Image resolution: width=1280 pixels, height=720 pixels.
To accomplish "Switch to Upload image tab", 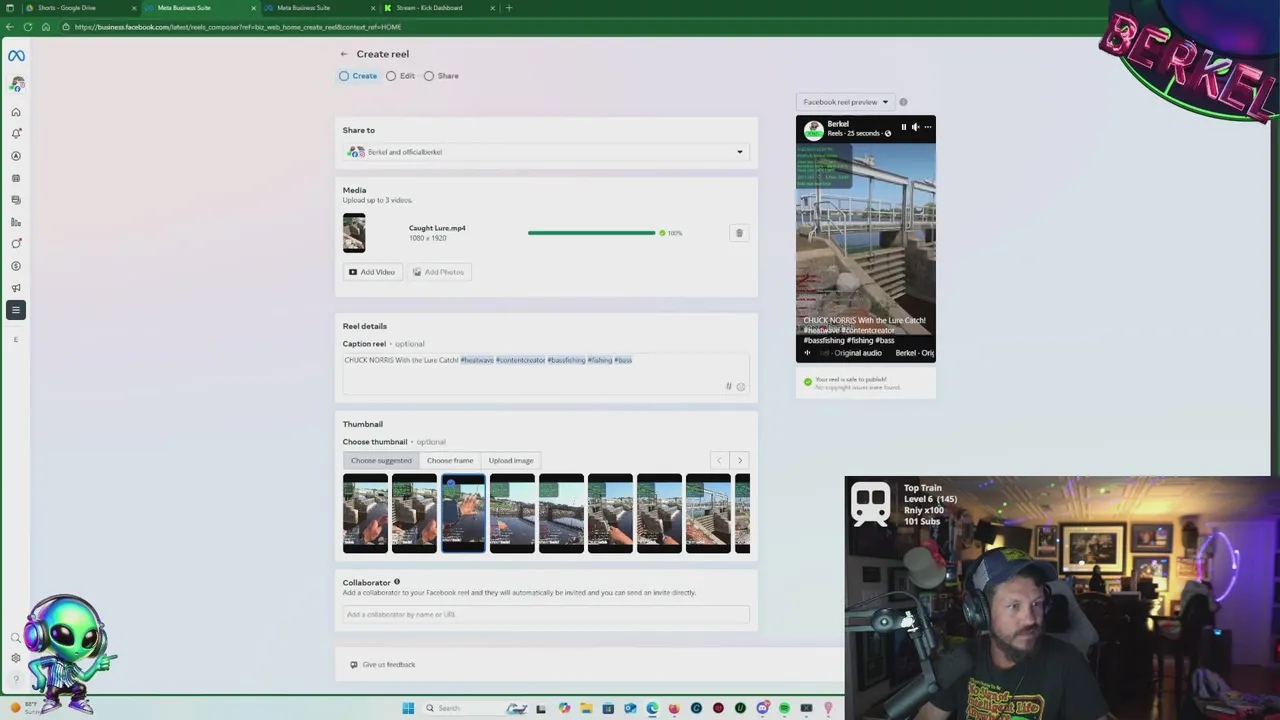I will coord(511,460).
